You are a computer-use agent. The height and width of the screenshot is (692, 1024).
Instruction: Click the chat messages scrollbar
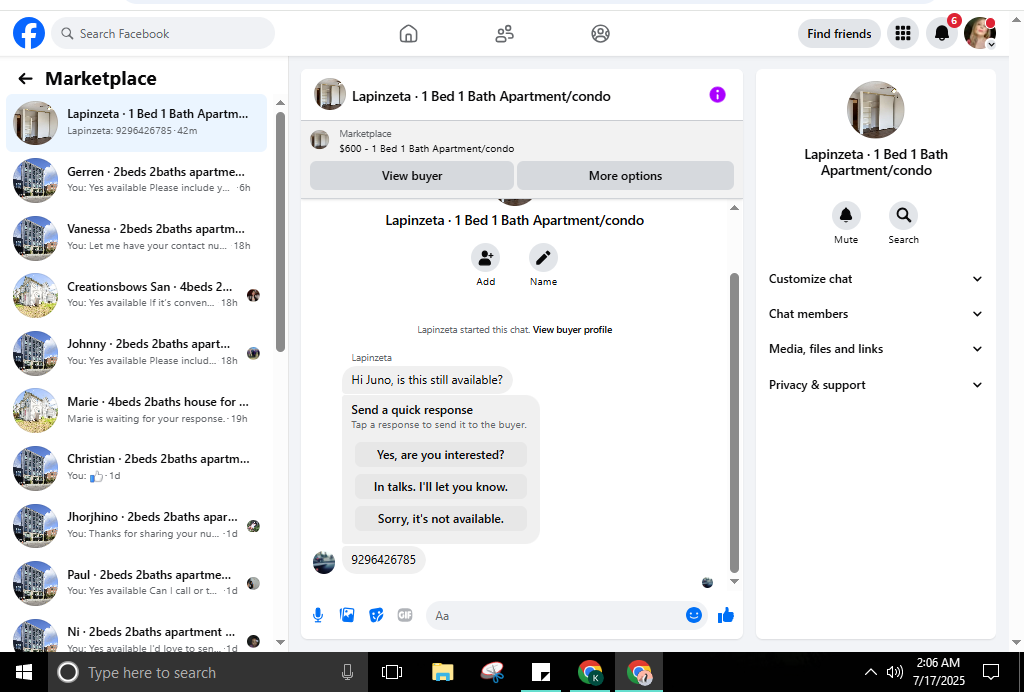tap(734, 423)
